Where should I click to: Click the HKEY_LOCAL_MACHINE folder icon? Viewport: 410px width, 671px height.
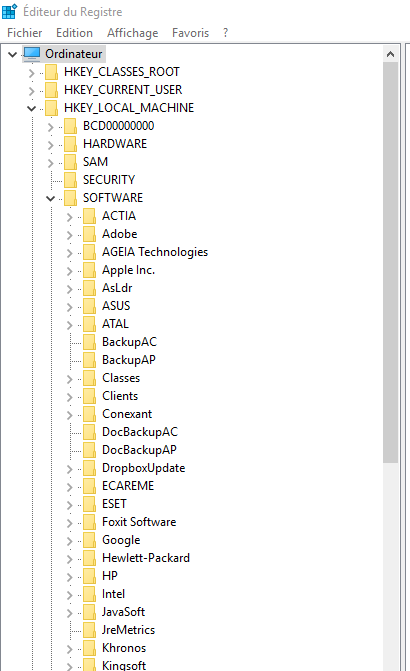click(x=51, y=108)
